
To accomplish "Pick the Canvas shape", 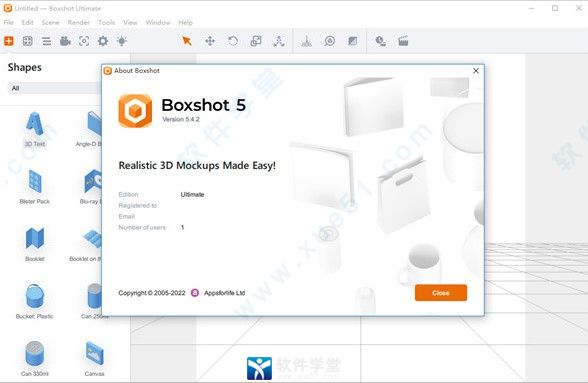I will (x=94, y=359).
